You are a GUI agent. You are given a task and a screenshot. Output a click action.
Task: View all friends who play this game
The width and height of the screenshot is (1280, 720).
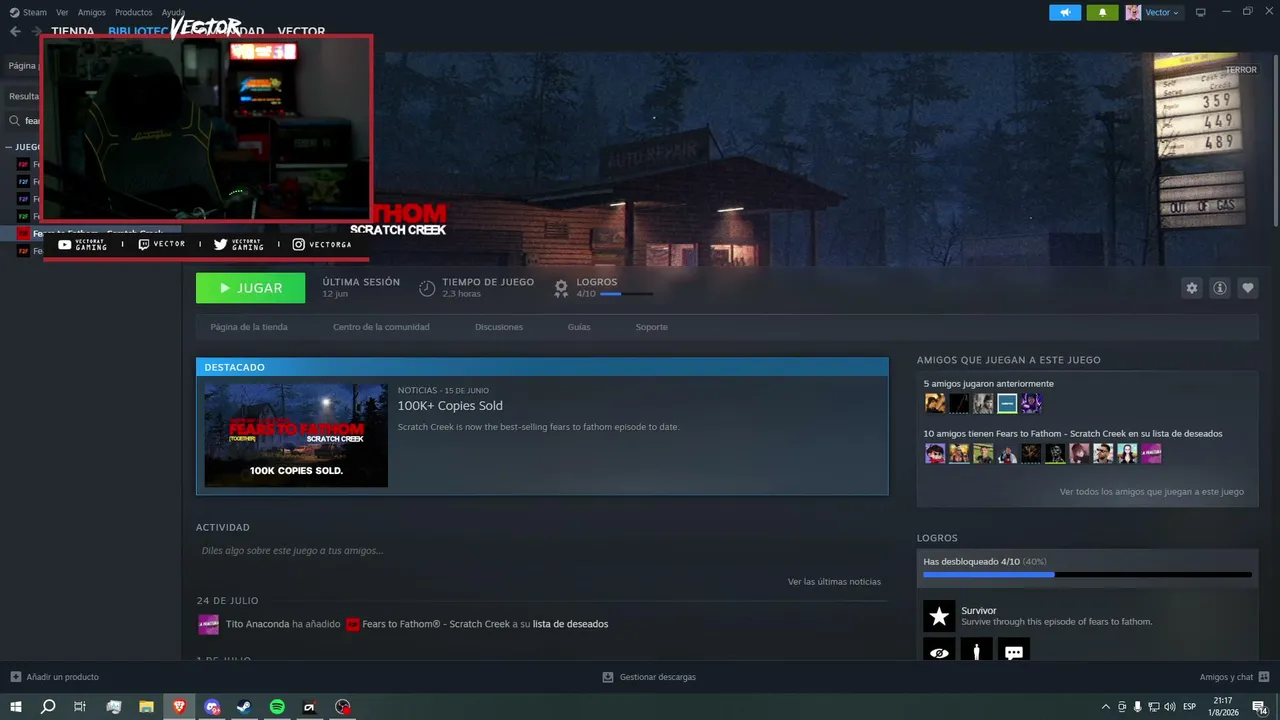point(1152,492)
